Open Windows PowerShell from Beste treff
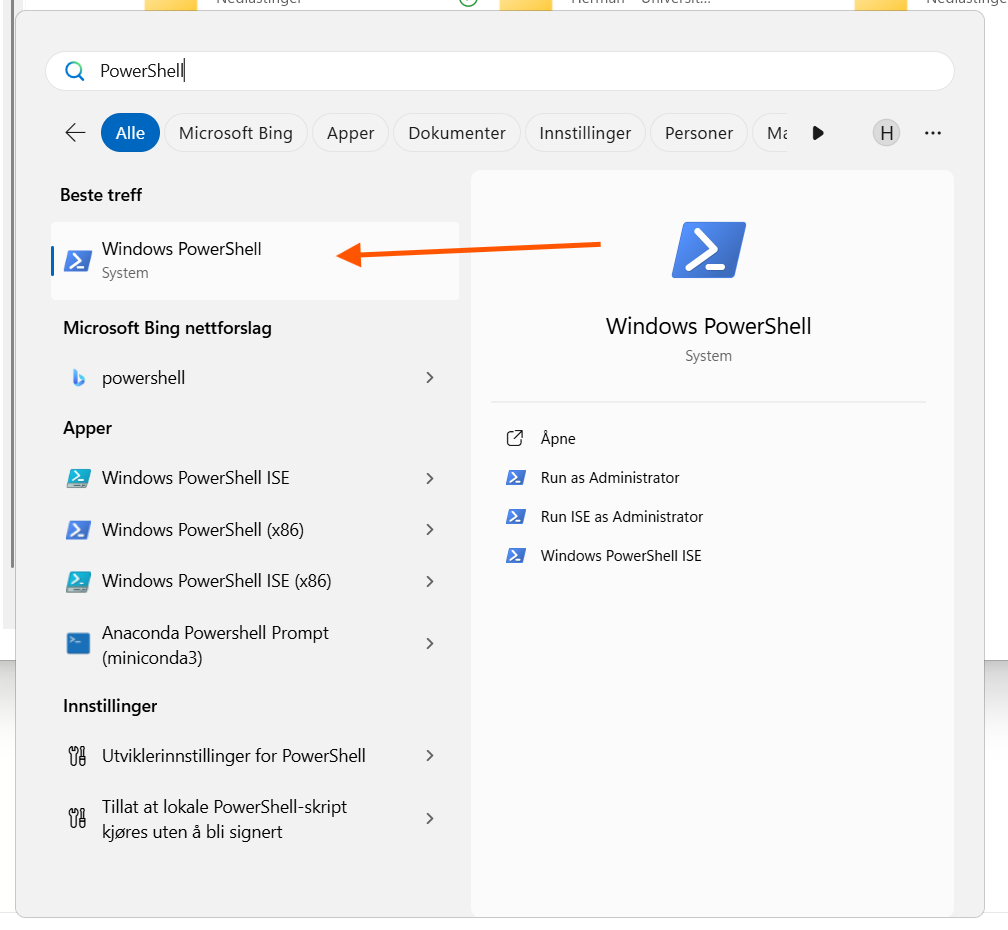1008x930 pixels. (x=180, y=260)
